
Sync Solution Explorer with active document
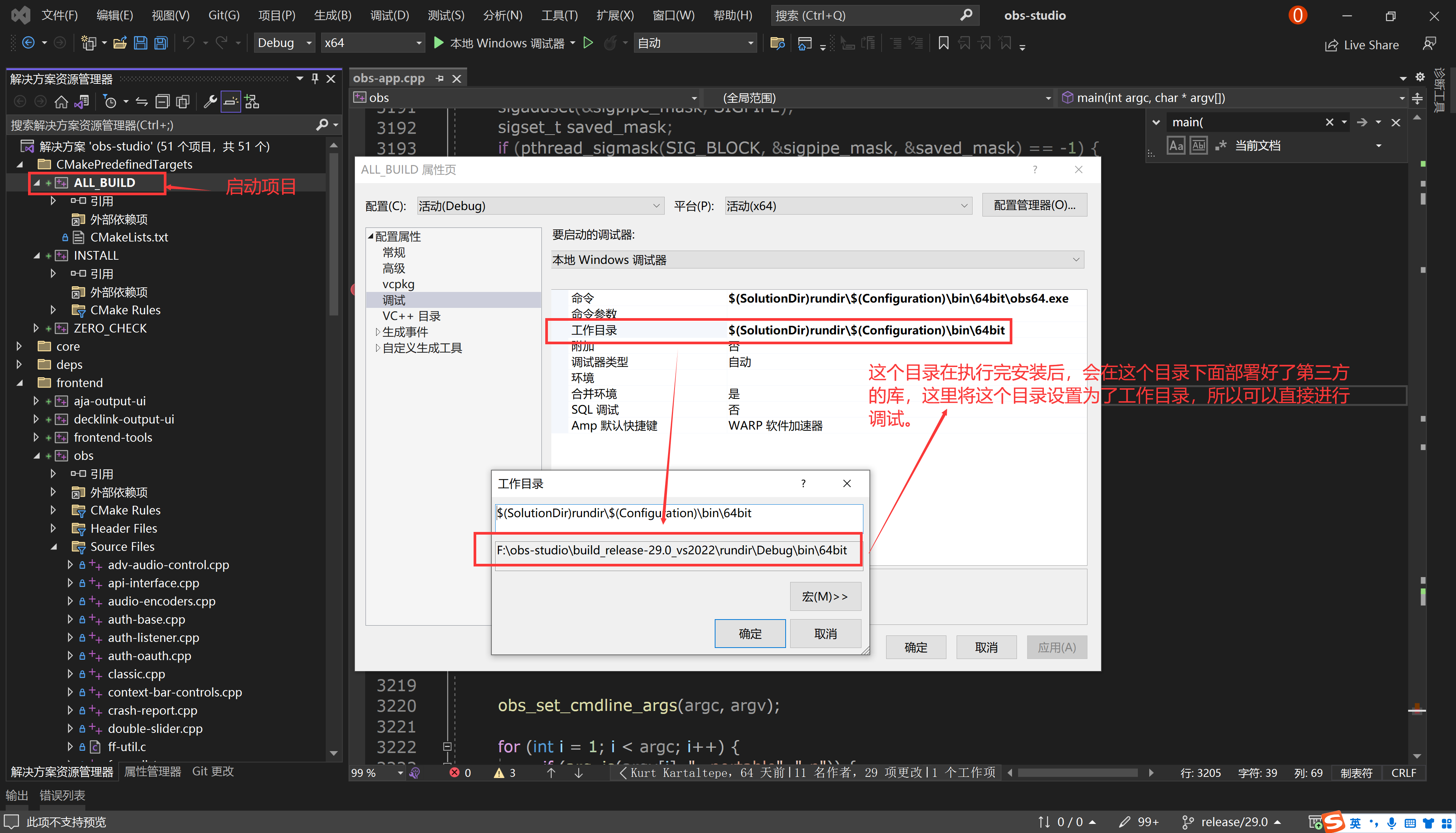(x=82, y=101)
